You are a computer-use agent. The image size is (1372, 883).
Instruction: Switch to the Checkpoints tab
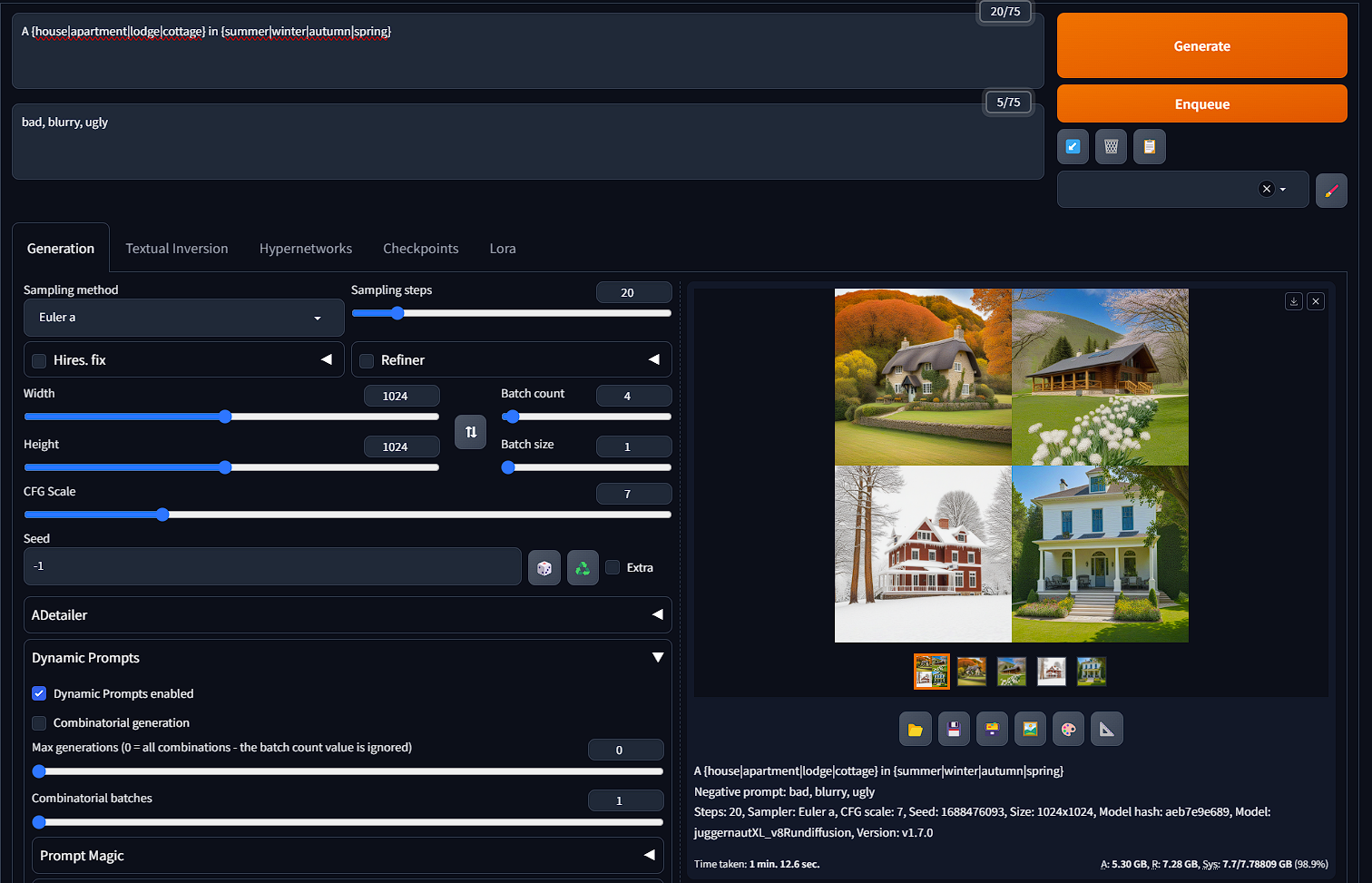(x=420, y=248)
